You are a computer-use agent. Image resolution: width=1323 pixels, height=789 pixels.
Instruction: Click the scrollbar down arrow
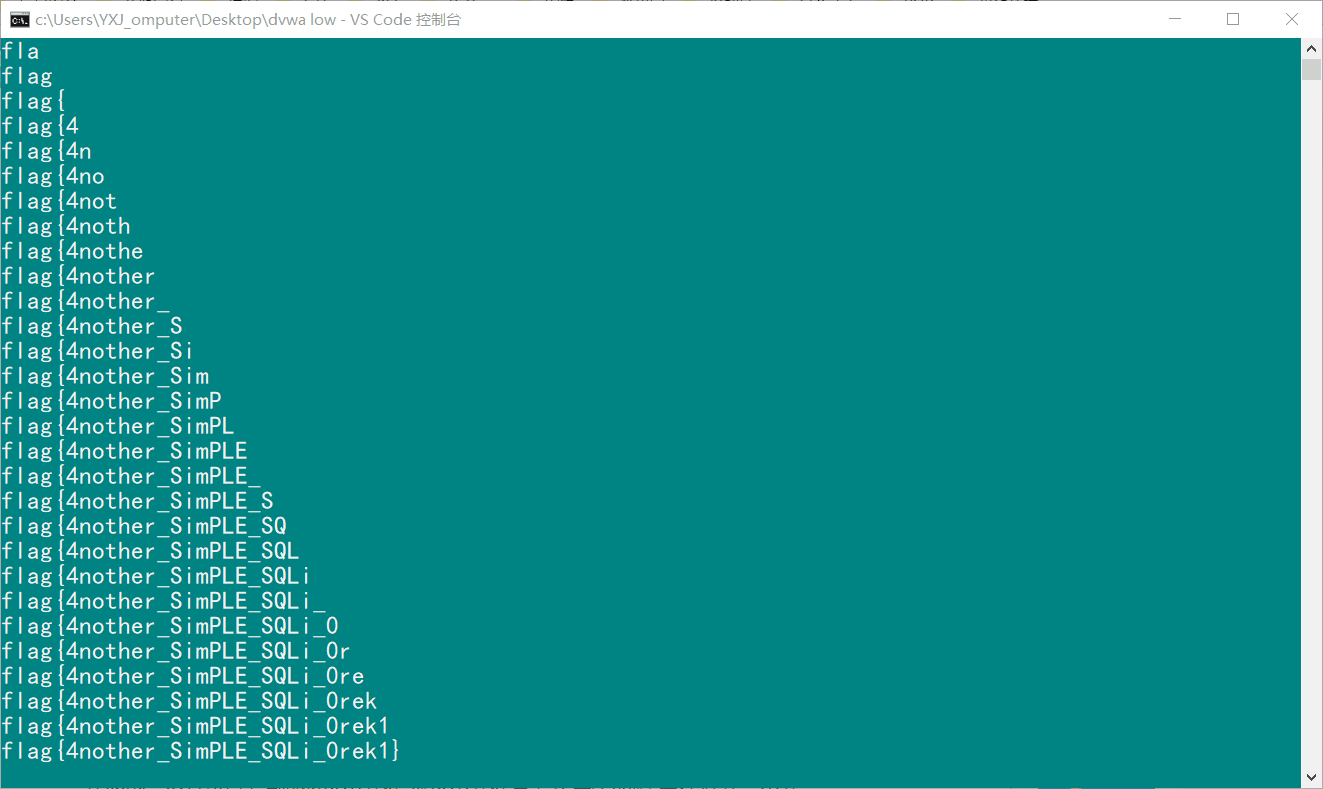pos(1312,777)
